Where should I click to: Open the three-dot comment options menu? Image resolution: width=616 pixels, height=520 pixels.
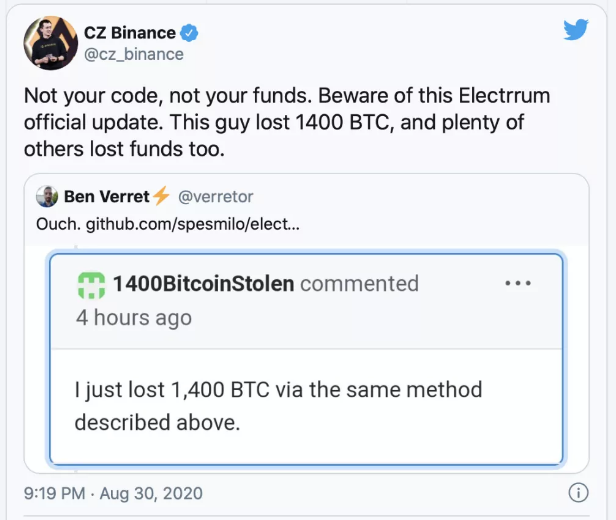pyautogui.click(x=518, y=283)
